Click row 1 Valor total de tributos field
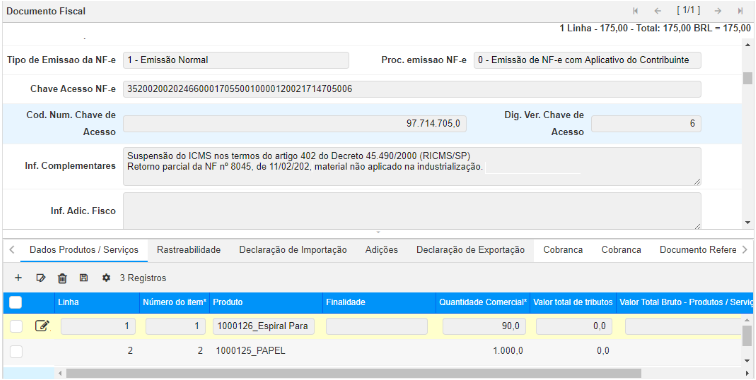Screen dimensions: 756x380 click(574, 326)
